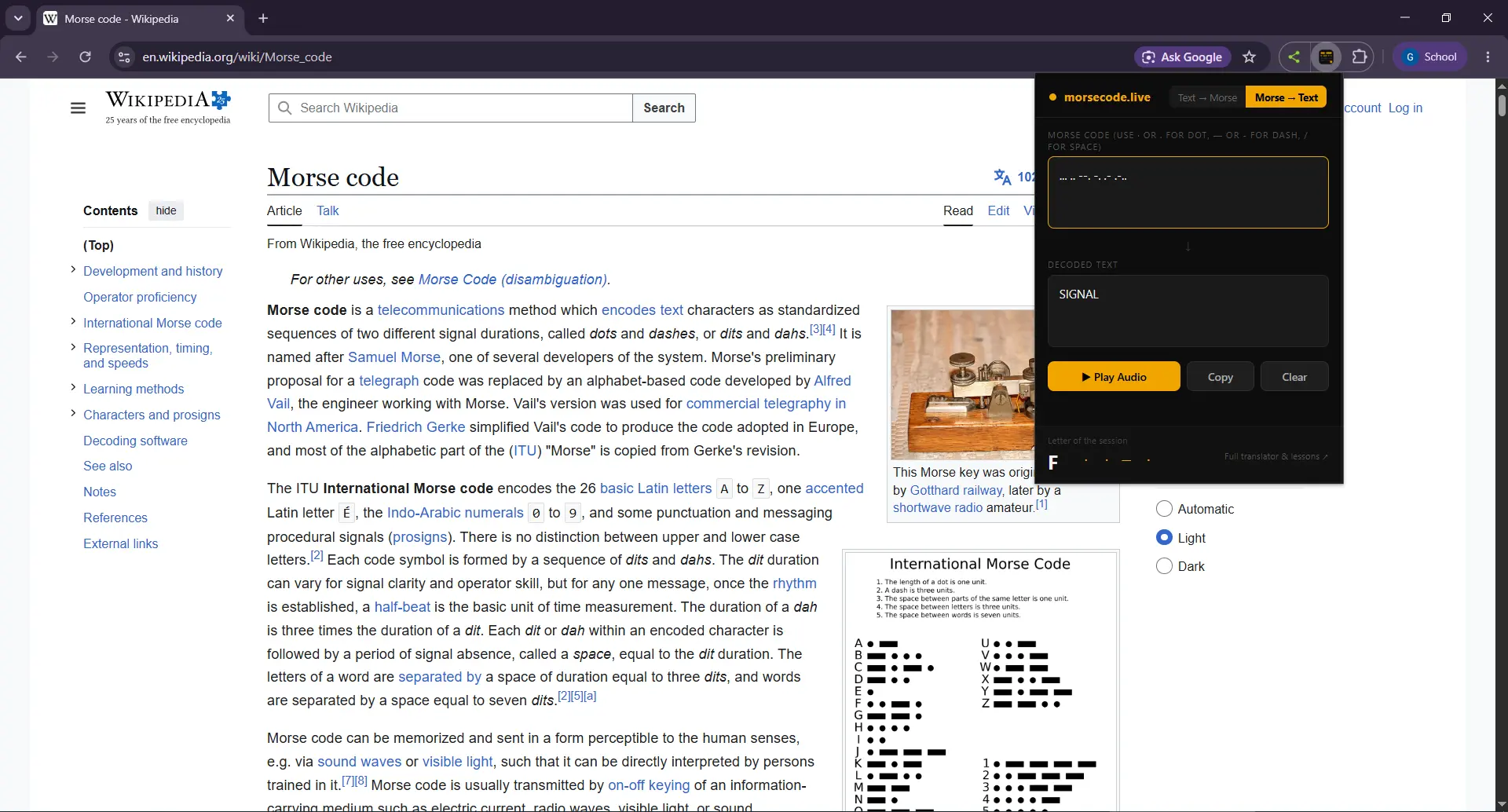1508x812 pixels.
Task: Open External links in contents
Action: pyautogui.click(x=120, y=543)
